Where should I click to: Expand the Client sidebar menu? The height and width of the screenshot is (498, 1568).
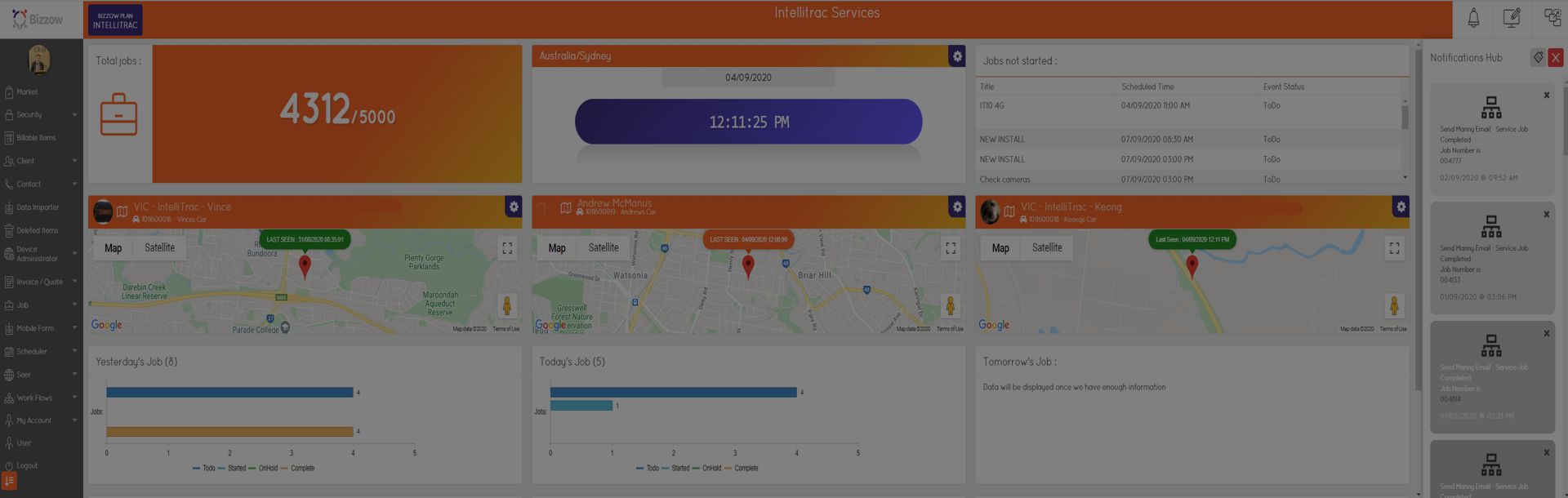41,161
